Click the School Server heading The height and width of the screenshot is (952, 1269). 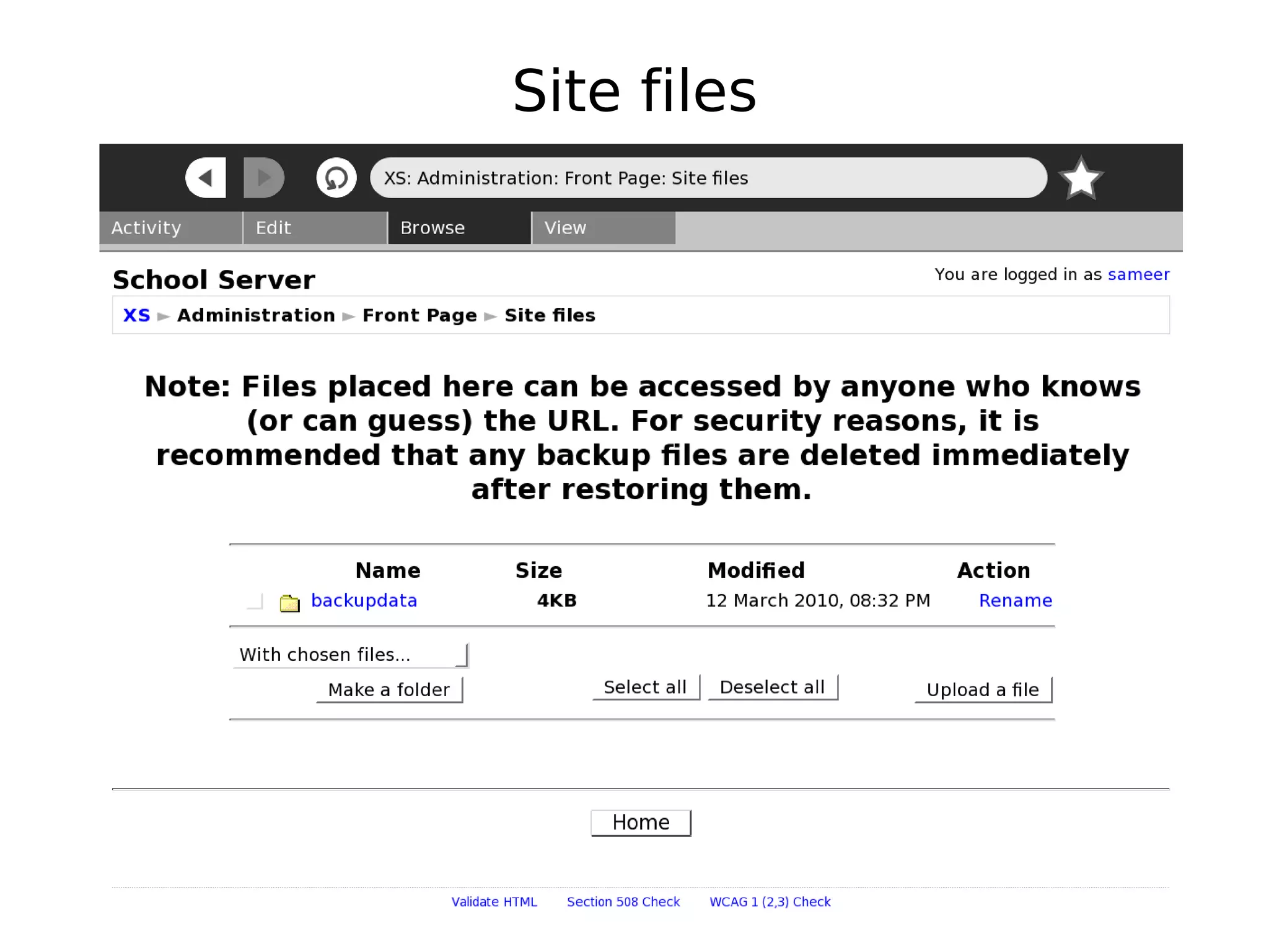click(x=214, y=280)
